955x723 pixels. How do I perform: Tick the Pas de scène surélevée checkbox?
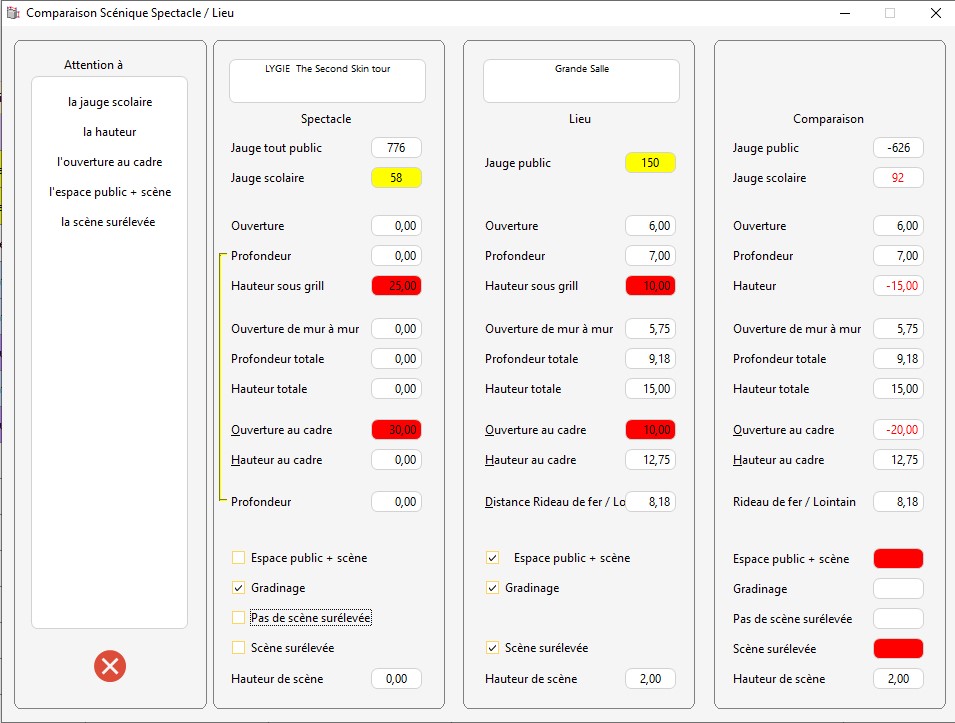239,618
